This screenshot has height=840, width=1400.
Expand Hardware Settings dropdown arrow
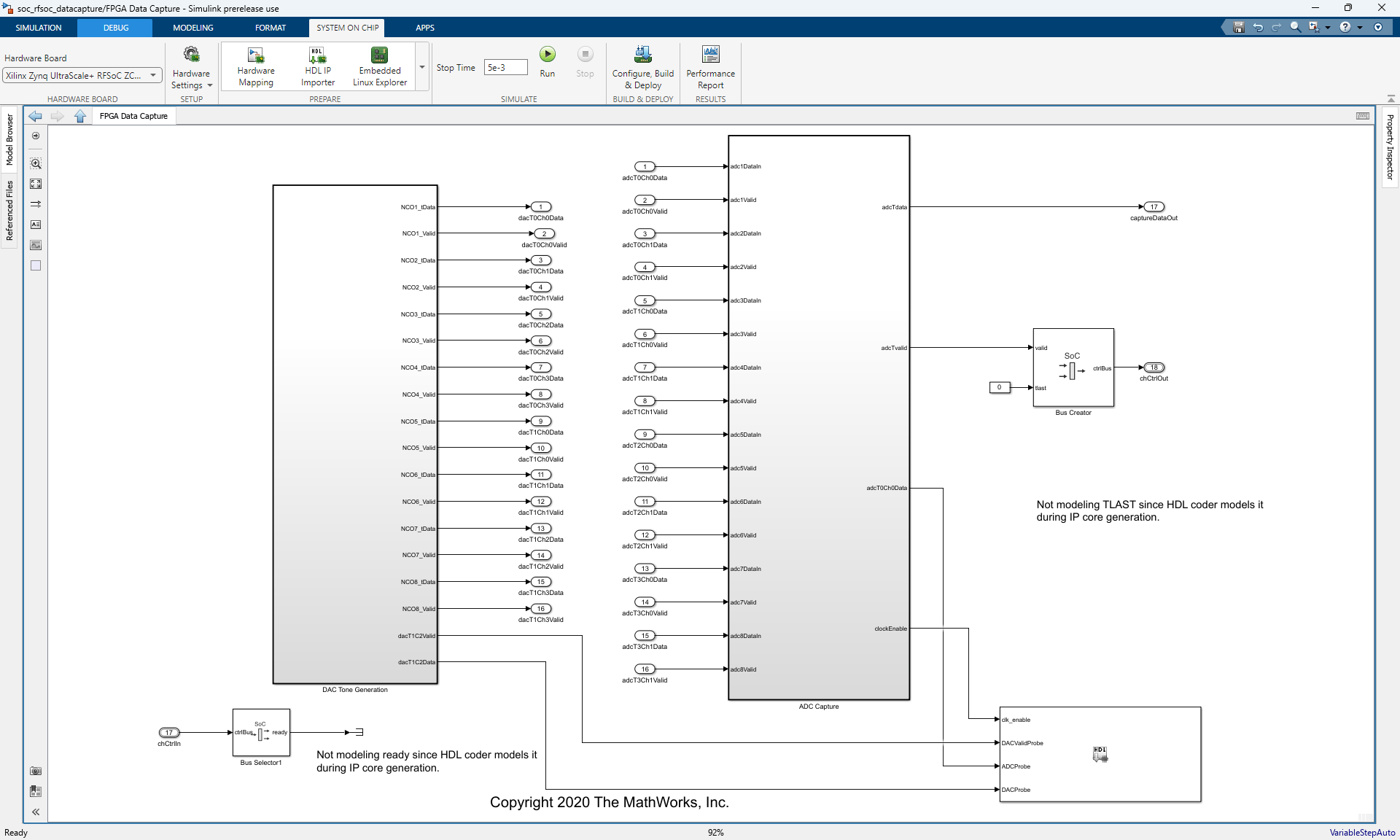tap(210, 85)
